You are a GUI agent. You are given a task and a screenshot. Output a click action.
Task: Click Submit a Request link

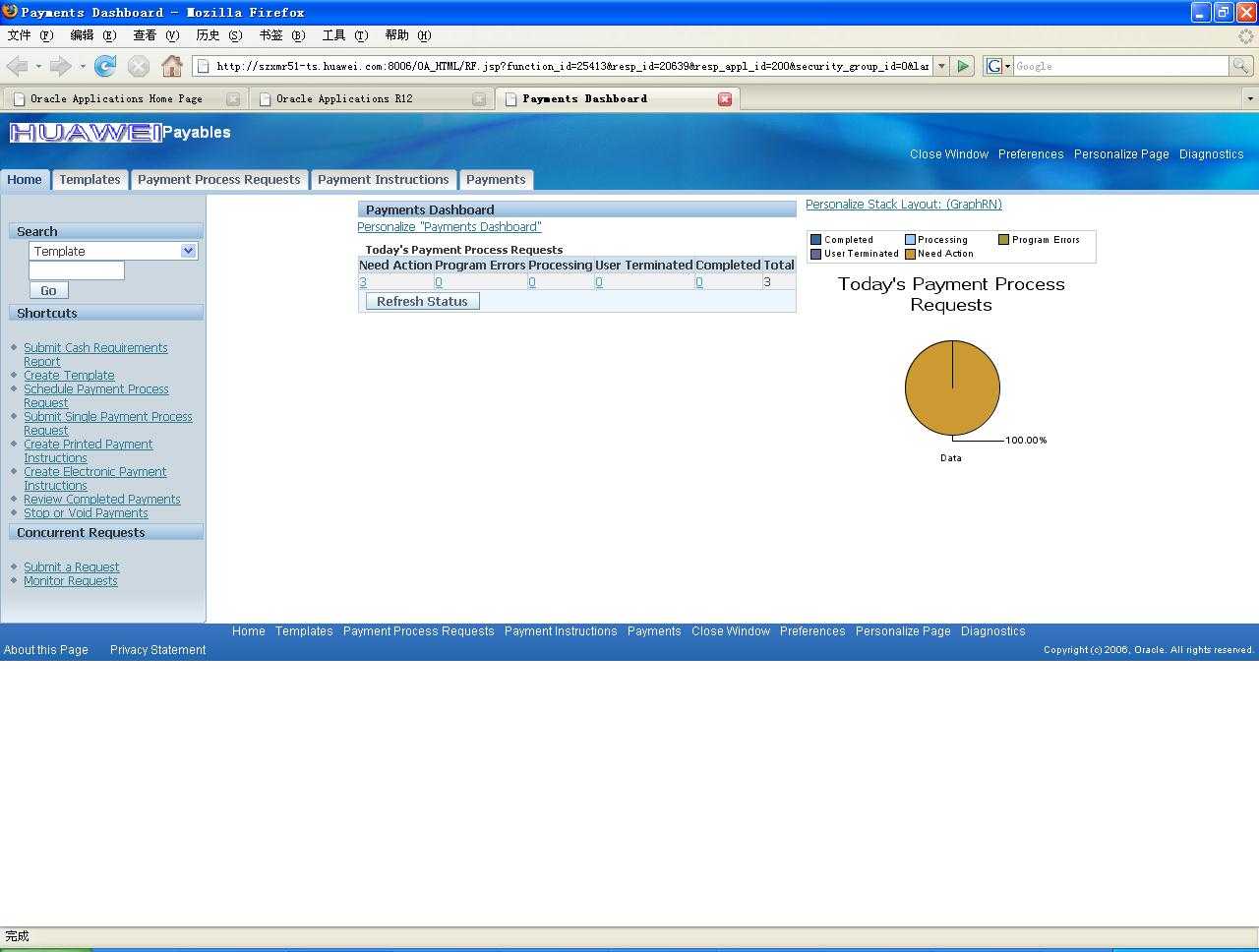71,566
